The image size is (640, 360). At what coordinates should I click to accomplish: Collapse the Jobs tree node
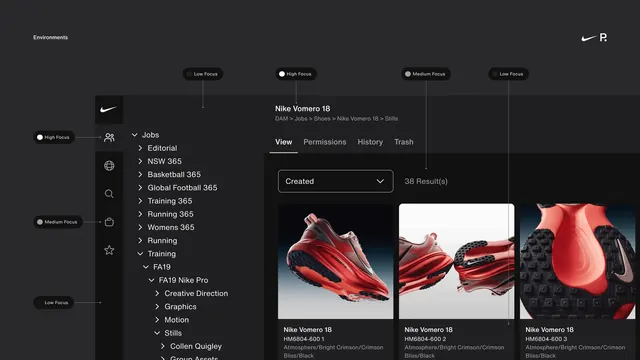[135, 135]
